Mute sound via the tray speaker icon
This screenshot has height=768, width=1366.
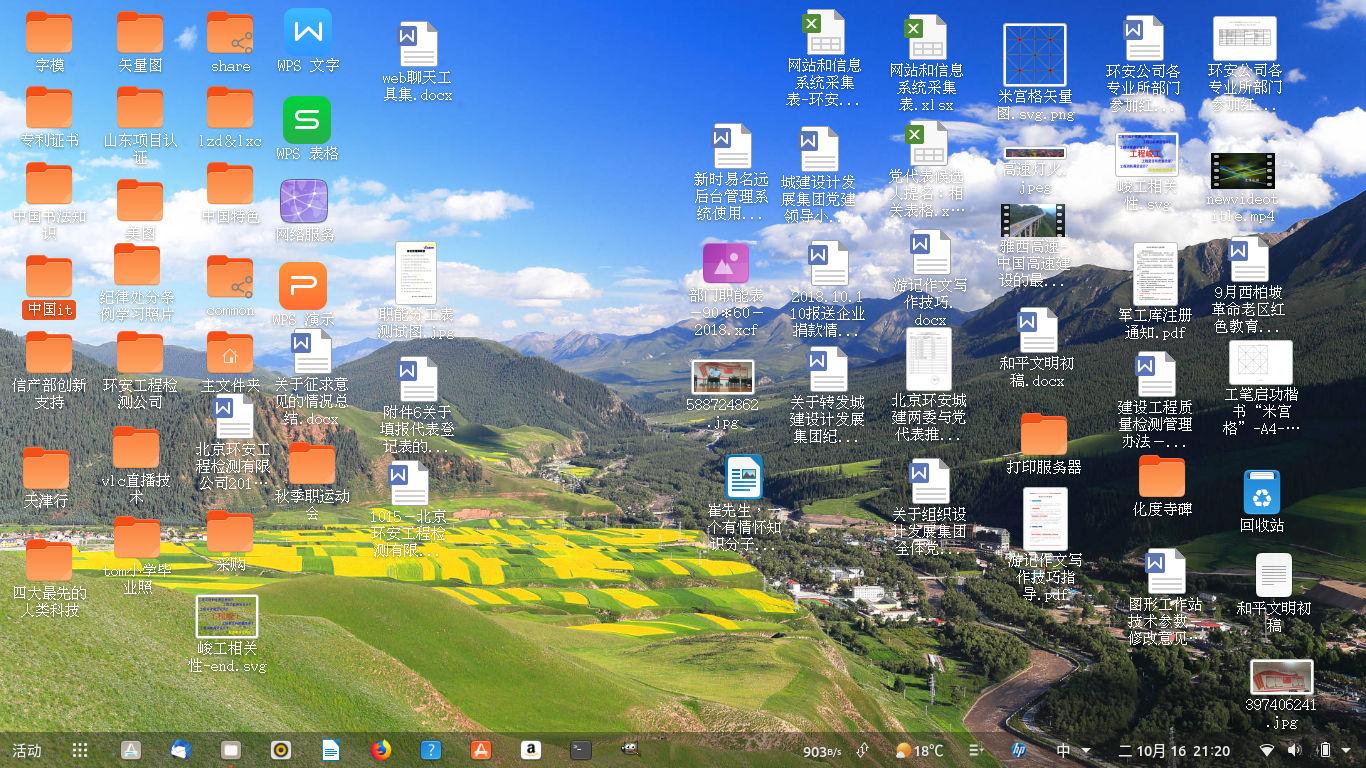point(1293,748)
